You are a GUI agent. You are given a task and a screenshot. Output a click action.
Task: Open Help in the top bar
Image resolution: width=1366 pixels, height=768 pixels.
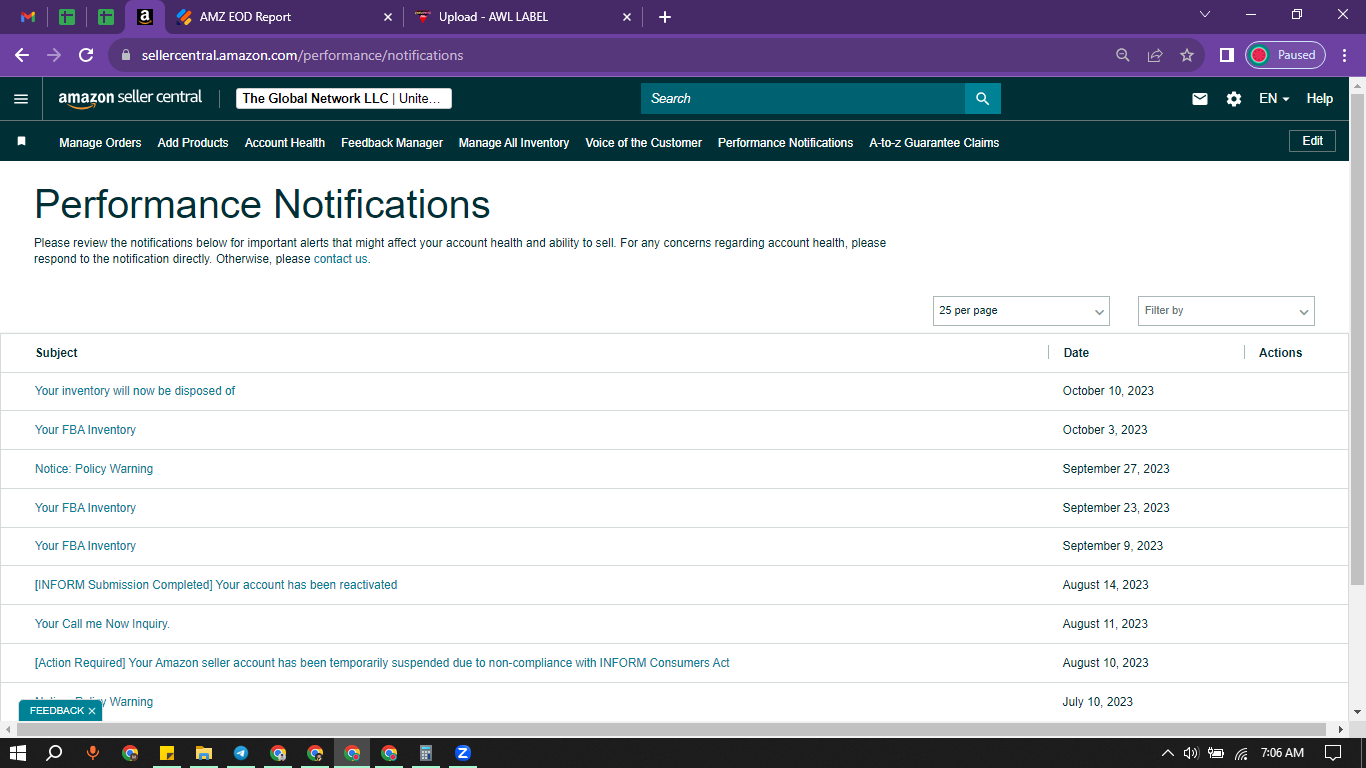[1320, 99]
